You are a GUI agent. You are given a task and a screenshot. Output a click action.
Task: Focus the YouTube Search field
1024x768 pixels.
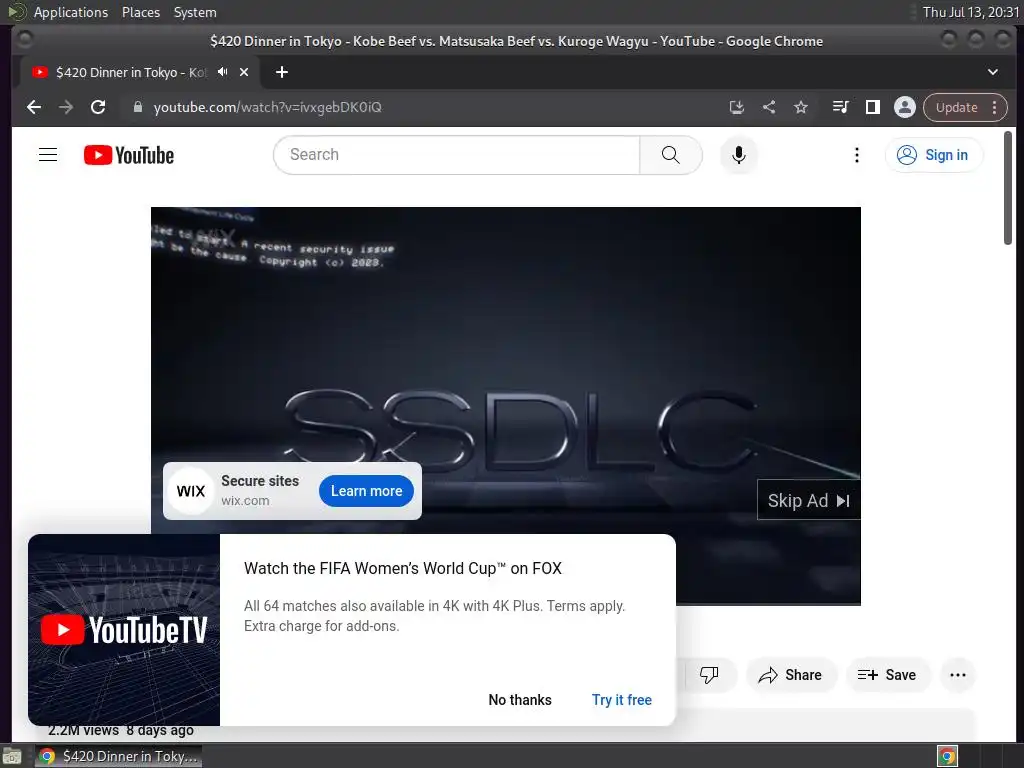[457, 155]
